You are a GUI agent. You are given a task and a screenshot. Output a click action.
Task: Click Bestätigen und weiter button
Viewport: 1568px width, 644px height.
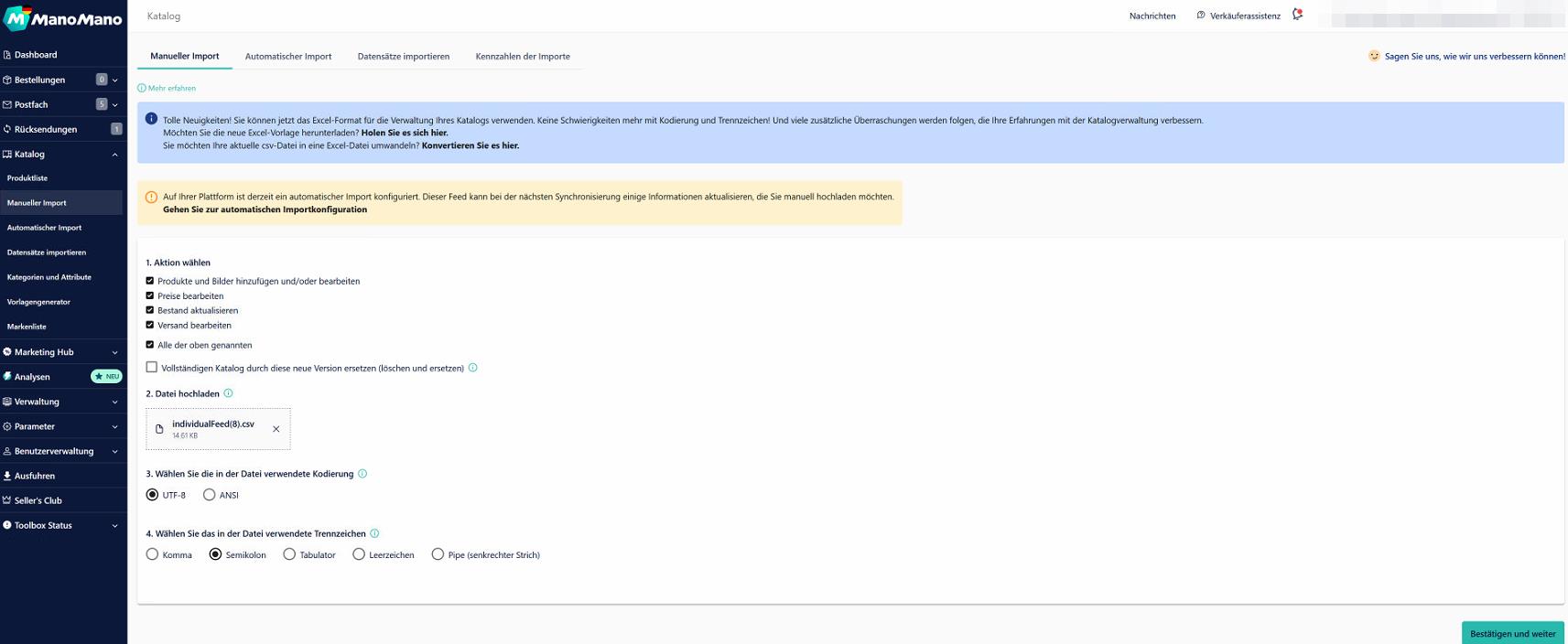(1513, 633)
